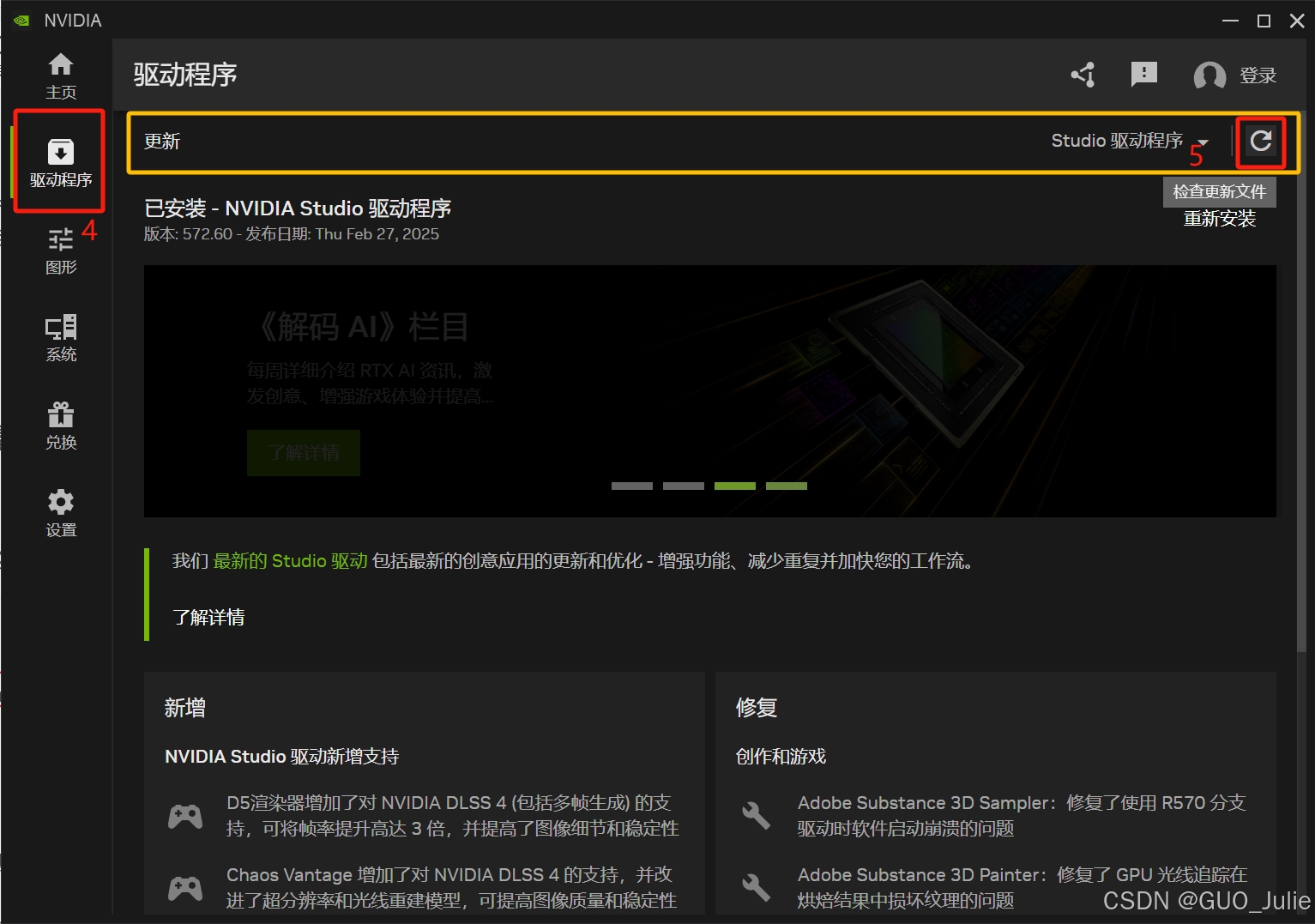Open the 兑换 redeem gift section

click(61, 426)
